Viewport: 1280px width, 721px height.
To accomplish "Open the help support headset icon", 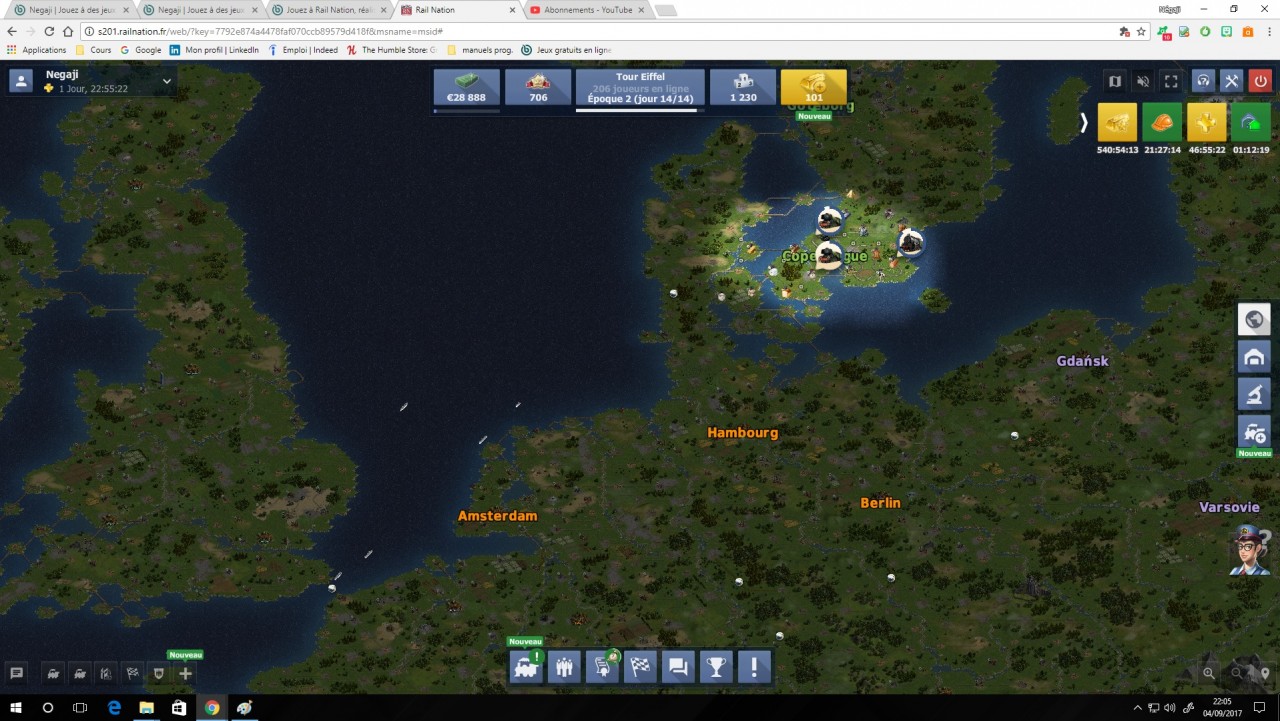I will pyautogui.click(x=1204, y=81).
